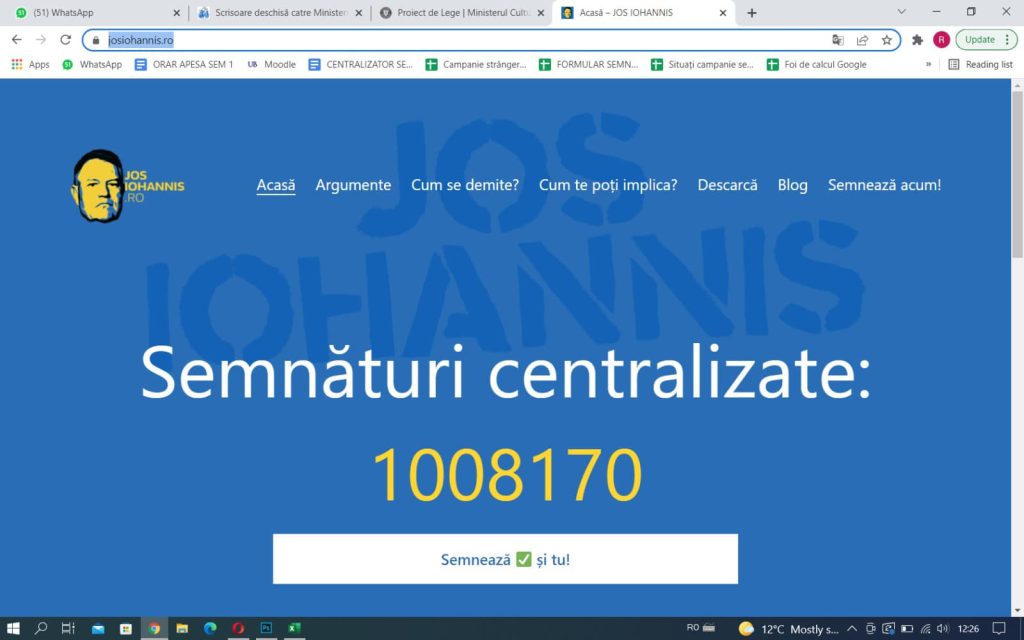This screenshot has width=1024, height=640.
Task: Open the Opera browser taskbar icon
Action: [x=238, y=628]
